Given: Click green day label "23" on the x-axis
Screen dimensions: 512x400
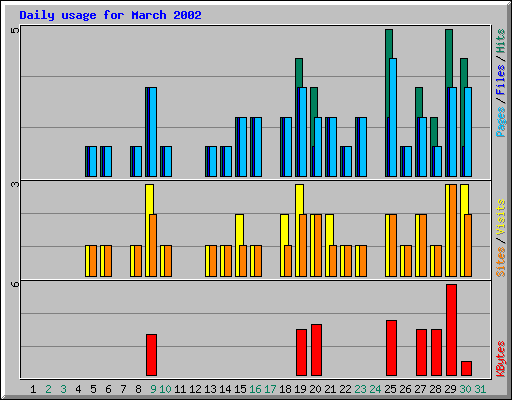Looking at the screenshot, I should [360, 389].
